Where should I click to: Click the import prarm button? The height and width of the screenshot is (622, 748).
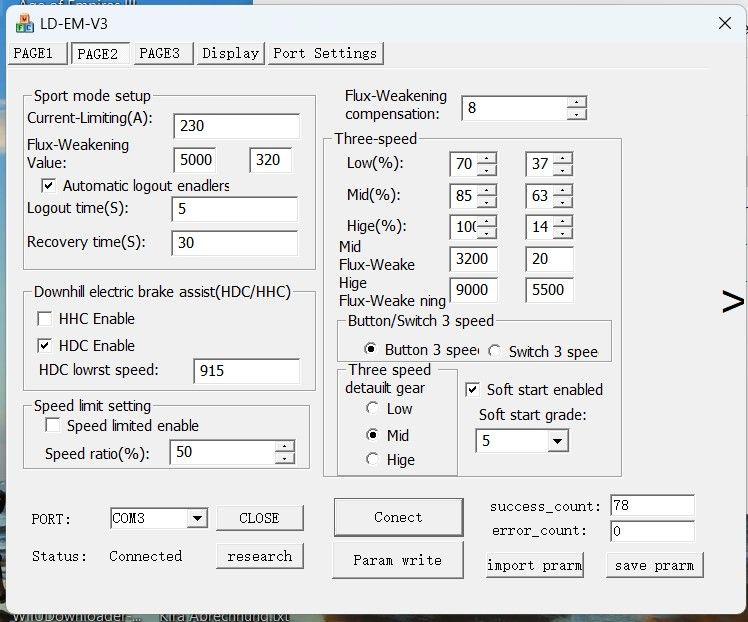coord(534,565)
